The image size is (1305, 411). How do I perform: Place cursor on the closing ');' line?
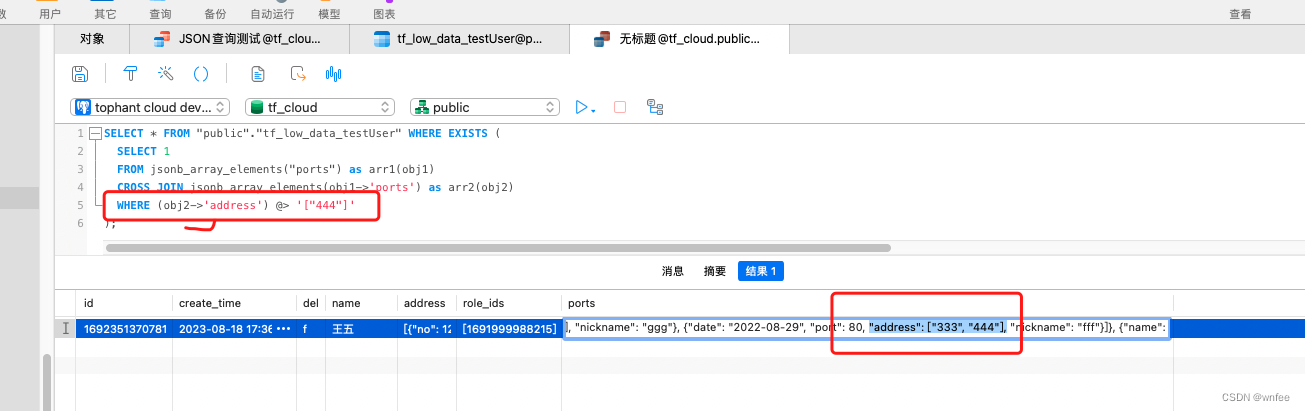(110, 223)
